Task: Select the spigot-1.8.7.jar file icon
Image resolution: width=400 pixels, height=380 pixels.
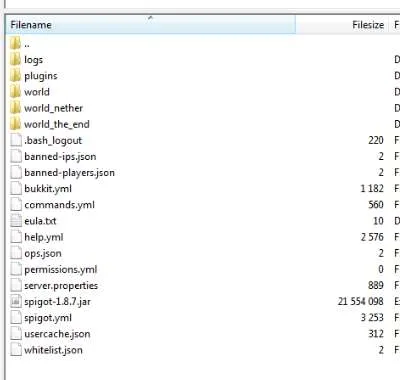Action: pyautogui.click(x=16, y=302)
